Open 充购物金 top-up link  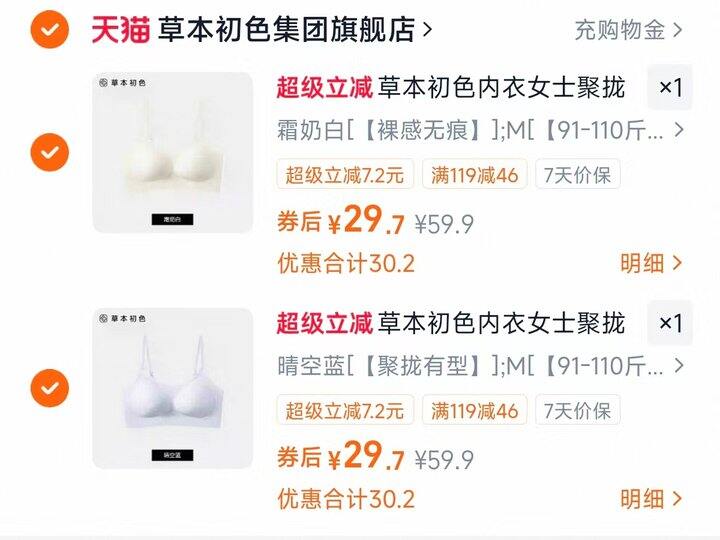628,30
